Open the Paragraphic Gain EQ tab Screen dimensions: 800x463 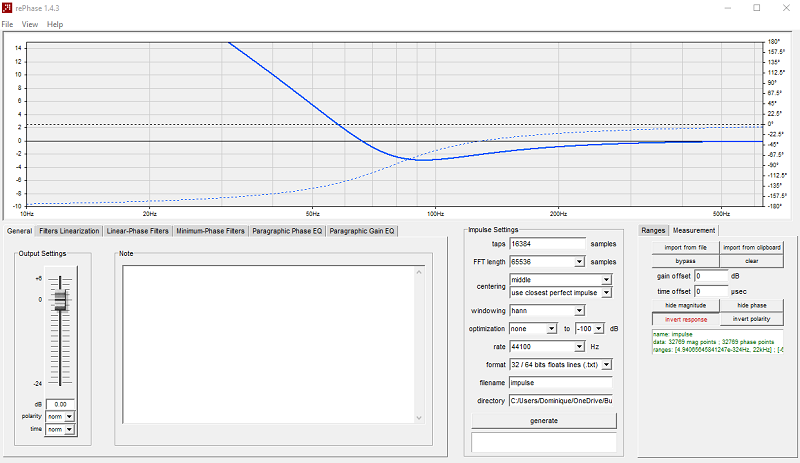(x=362, y=231)
